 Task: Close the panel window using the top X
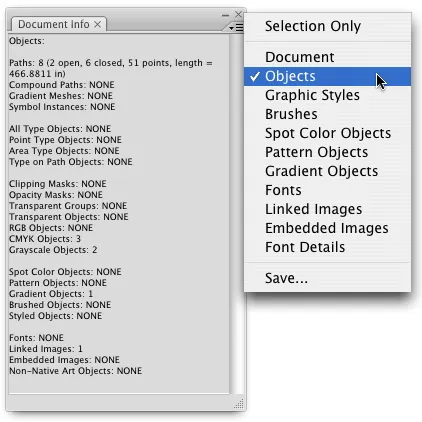(238, 14)
